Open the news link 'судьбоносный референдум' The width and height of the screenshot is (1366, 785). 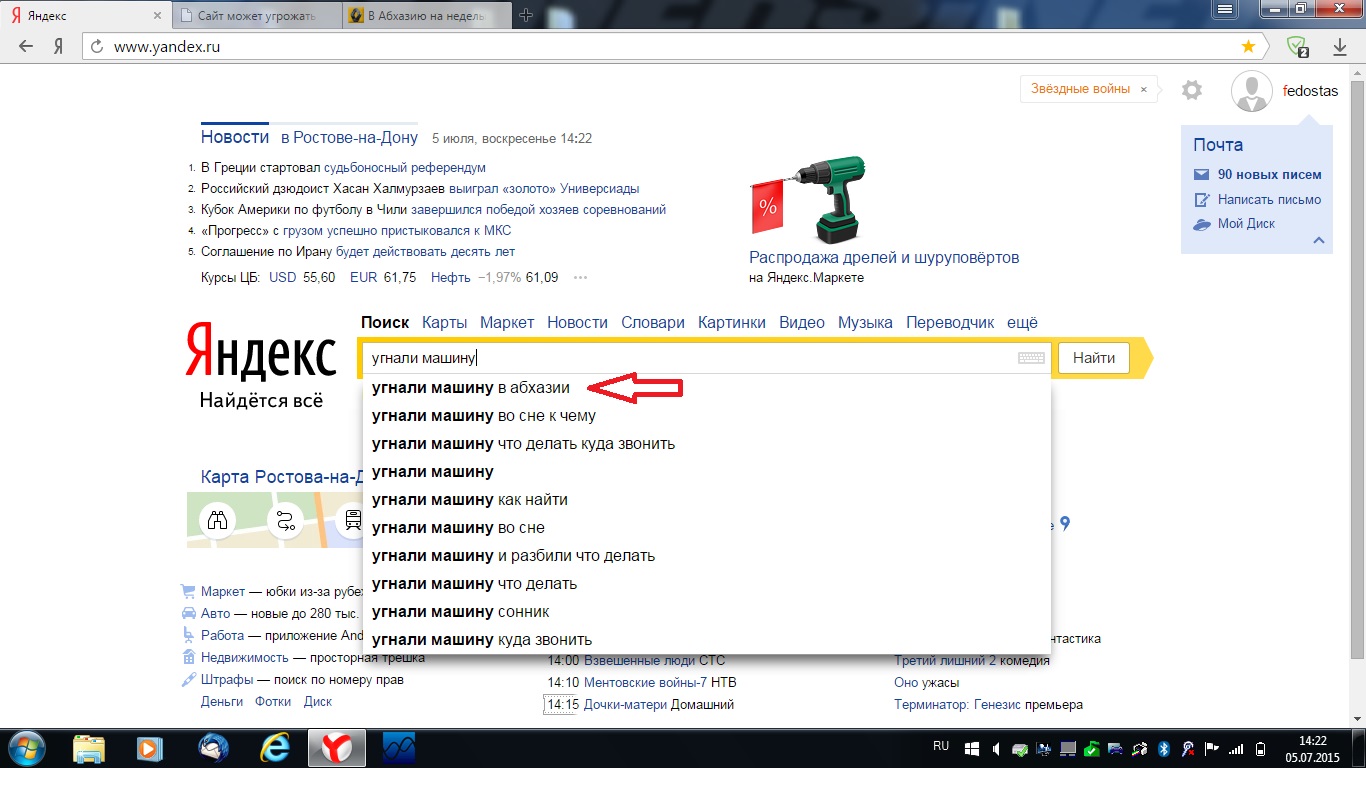pyautogui.click(x=405, y=168)
